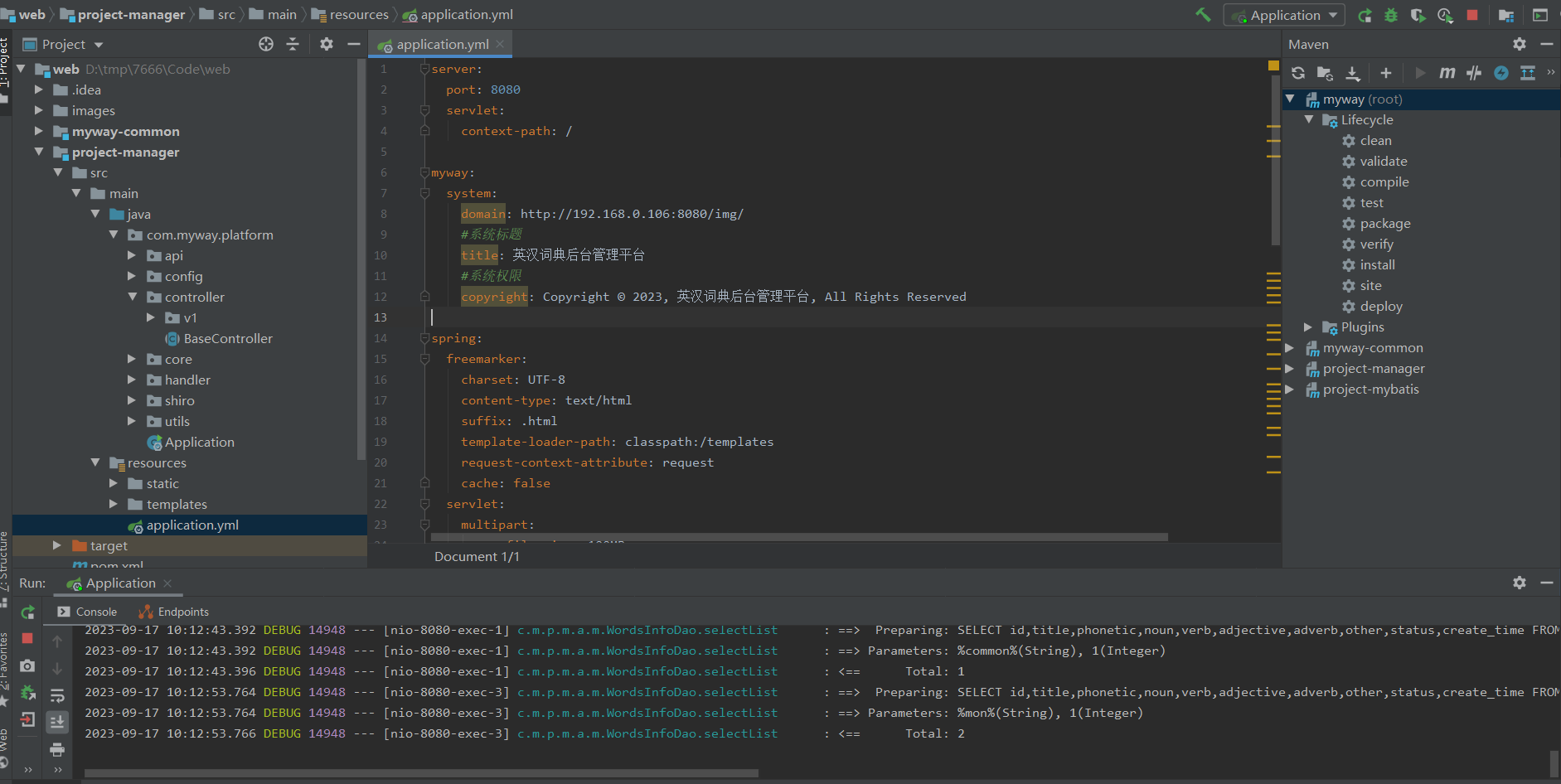This screenshot has height=784, width=1561.
Task: Click the console horizontal scrollbar
Action: (x=421, y=773)
